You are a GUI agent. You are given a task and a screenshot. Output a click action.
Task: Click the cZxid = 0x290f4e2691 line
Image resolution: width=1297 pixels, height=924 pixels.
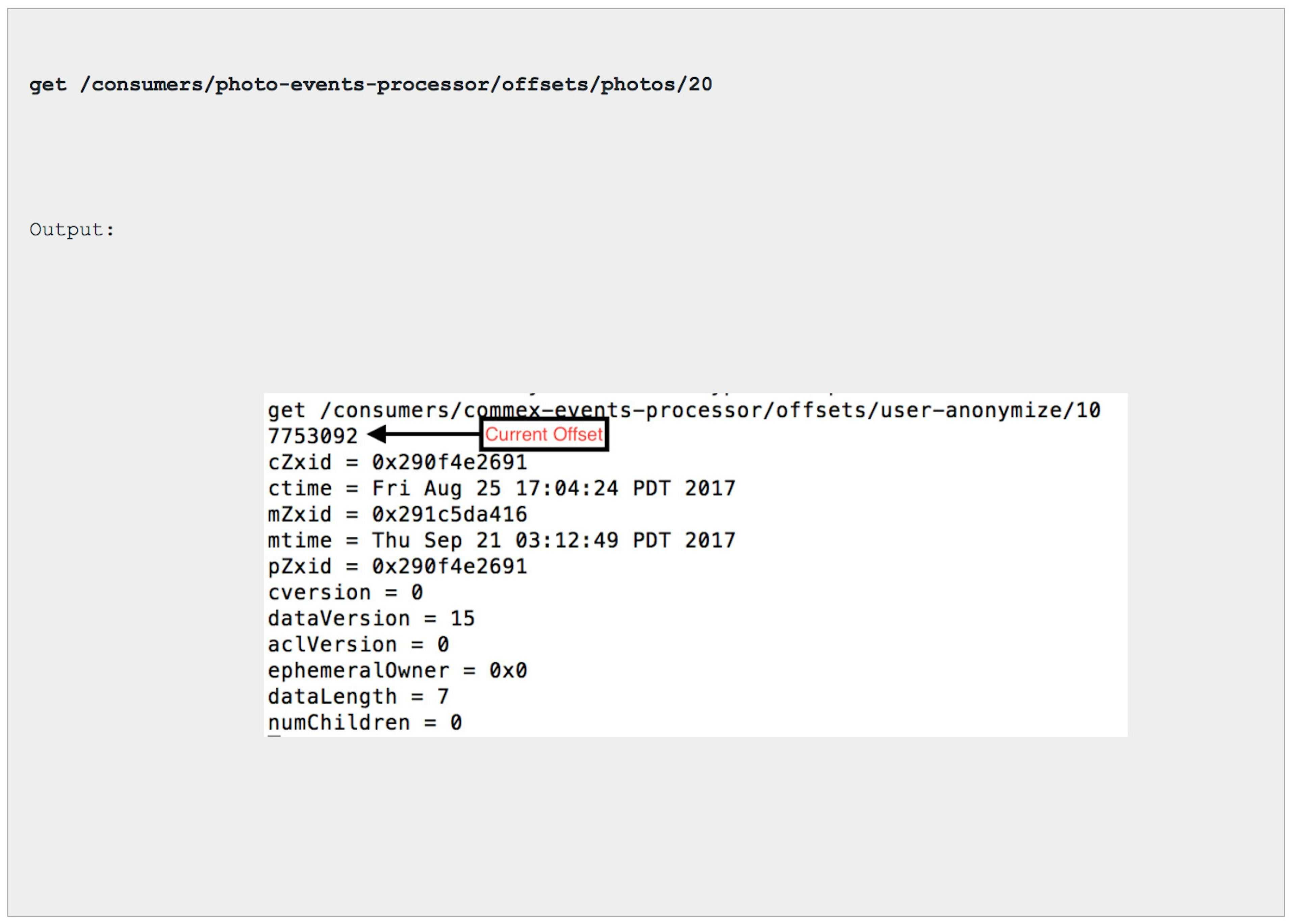(397, 463)
